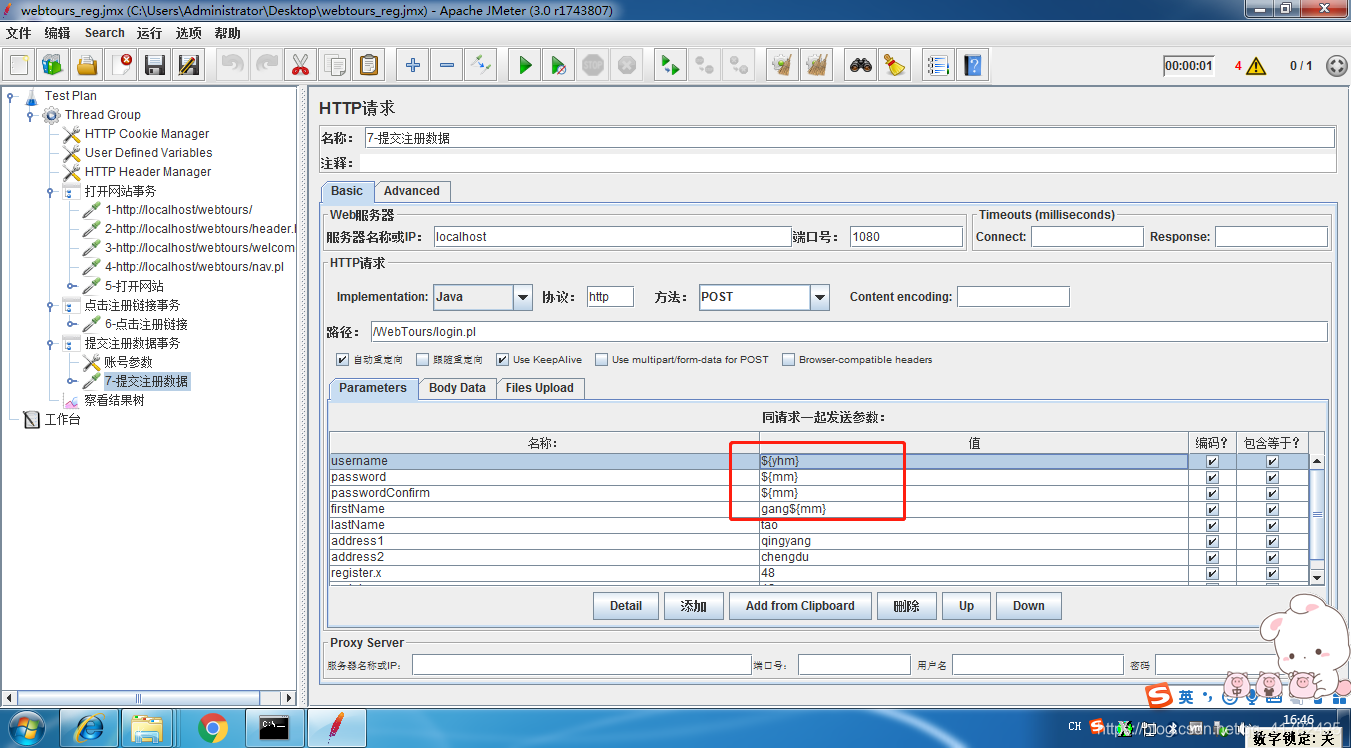Click the Clear All double broom icon
Screen dimensions: 1351x748
(x=817, y=66)
